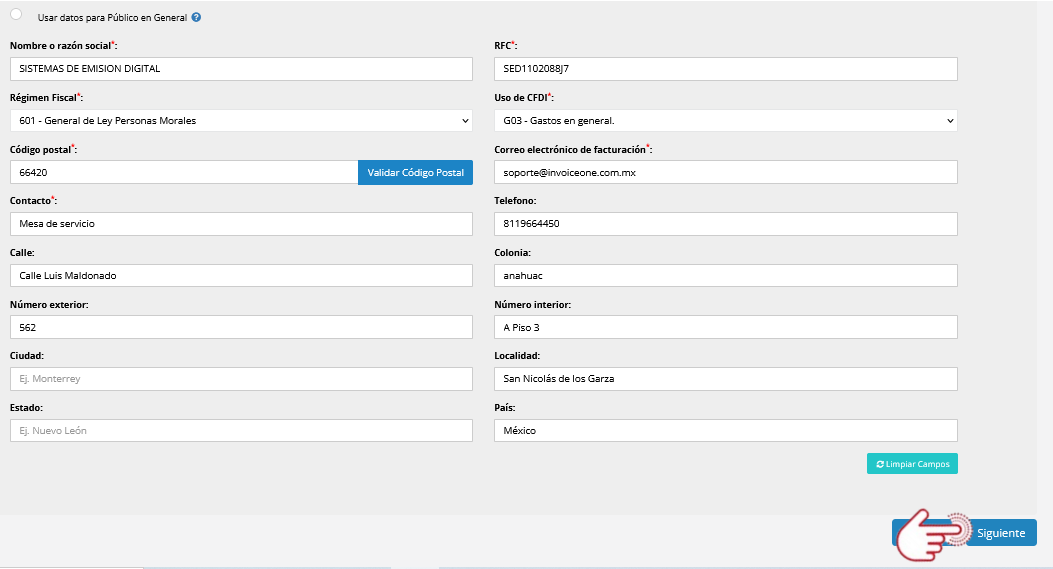Click the Siguiente button
Image resolution: width=1053 pixels, height=569 pixels.
[x=1000, y=533]
